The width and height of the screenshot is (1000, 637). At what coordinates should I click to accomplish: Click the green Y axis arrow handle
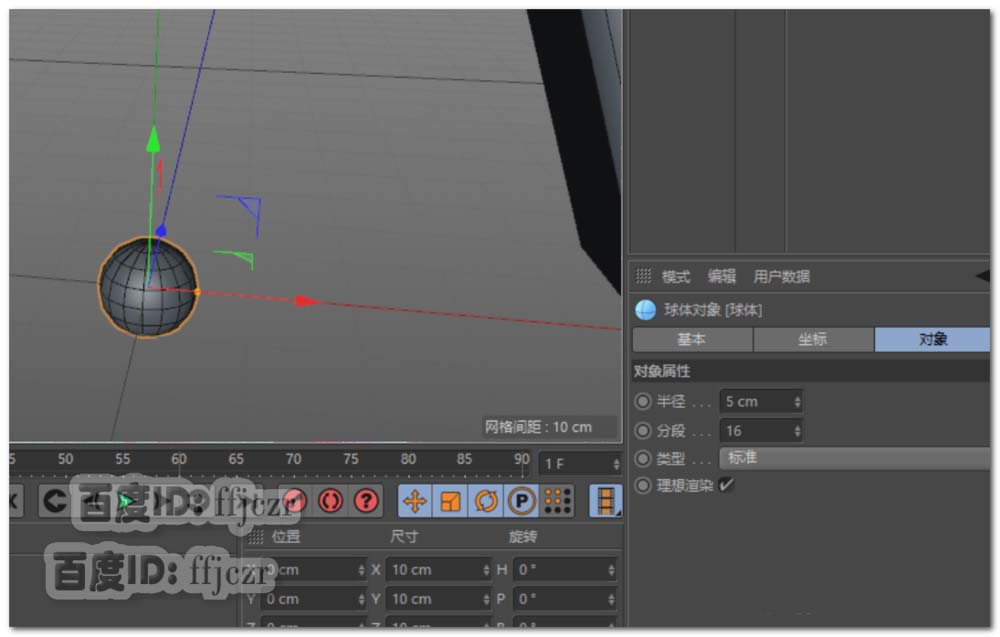click(153, 139)
